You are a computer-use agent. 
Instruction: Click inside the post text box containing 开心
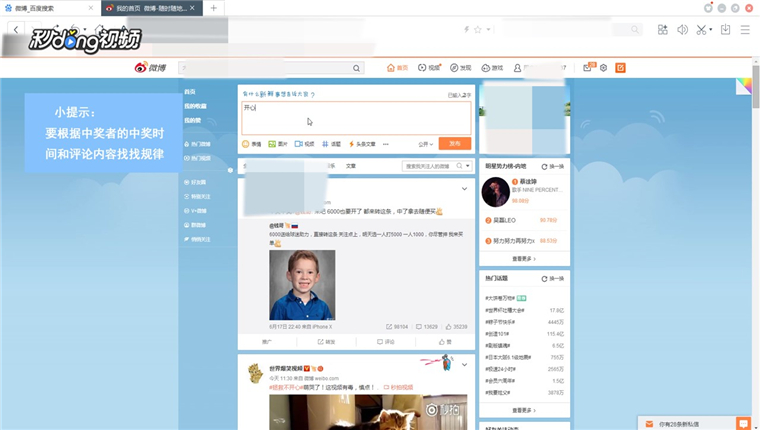pyautogui.click(x=356, y=118)
